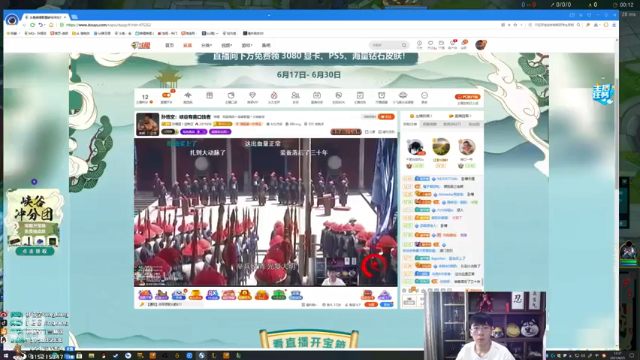This screenshot has height=360, width=640.
Task: Open user avatar in Douyu header
Action: [x=480, y=45]
